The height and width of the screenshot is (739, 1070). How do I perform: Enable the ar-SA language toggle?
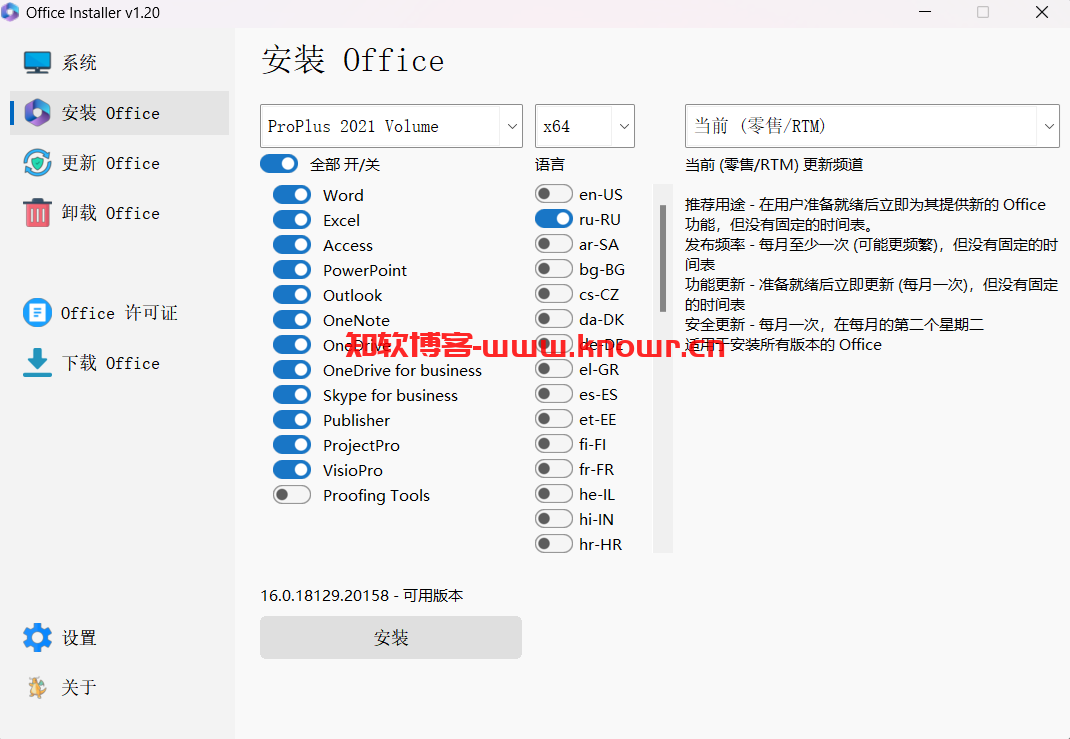pos(553,244)
